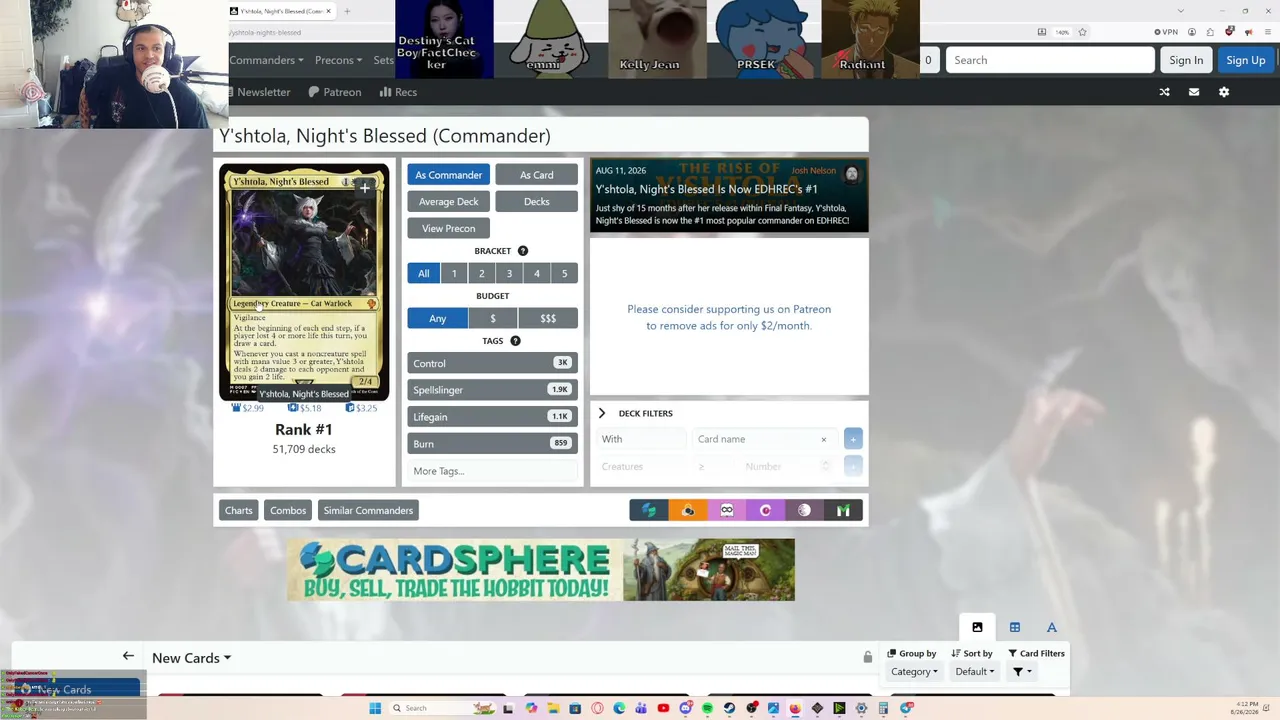Switch to image card view
1280x720 pixels.
coord(977,627)
